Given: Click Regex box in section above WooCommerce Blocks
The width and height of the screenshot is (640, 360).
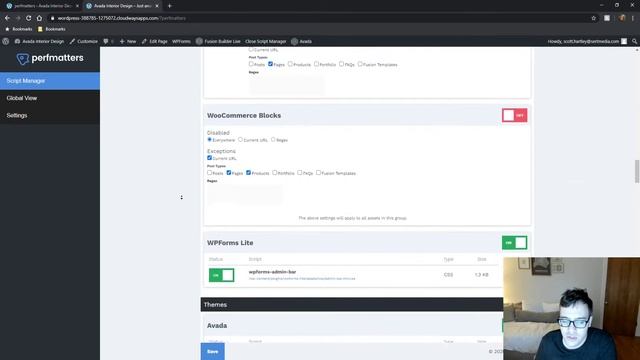Looking at the screenshot, I should pyautogui.click(x=287, y=85).
